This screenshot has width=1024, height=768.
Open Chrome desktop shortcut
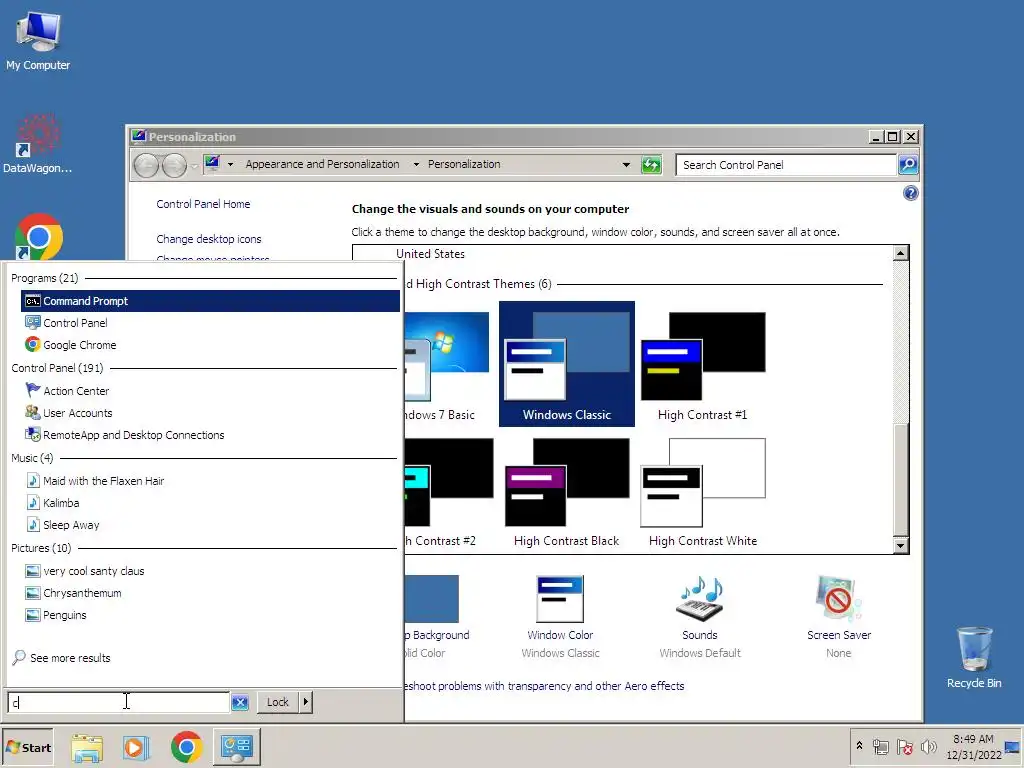[39, 236]
